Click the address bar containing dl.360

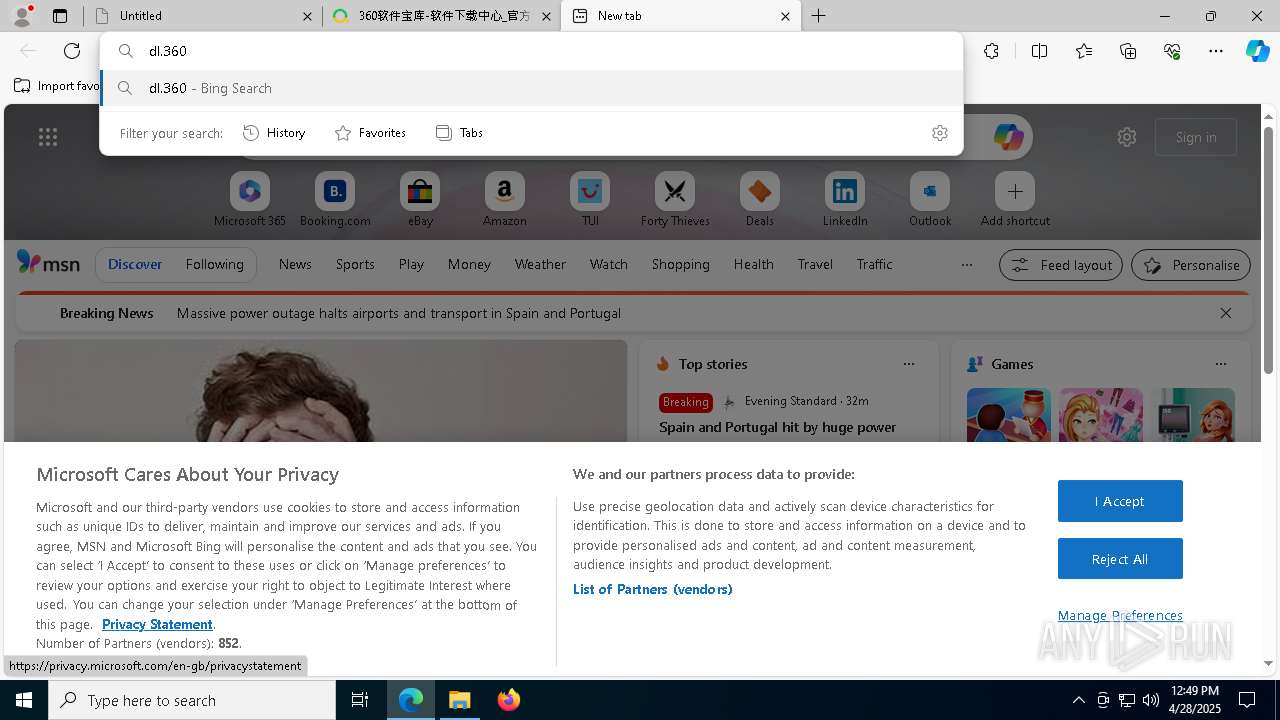click(x=531, y=51)
